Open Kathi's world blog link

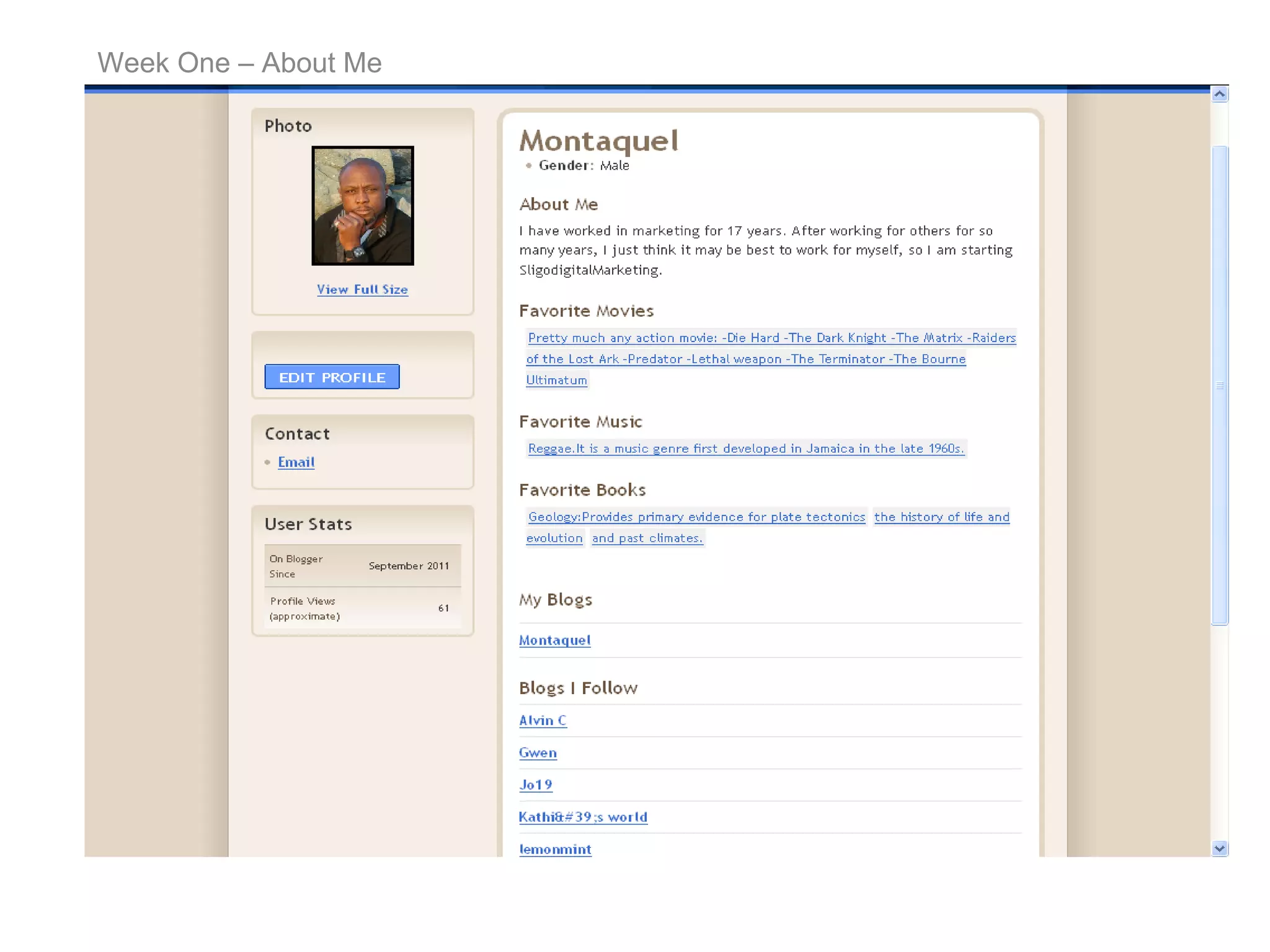pyautogui.click(x=583, y=817)
